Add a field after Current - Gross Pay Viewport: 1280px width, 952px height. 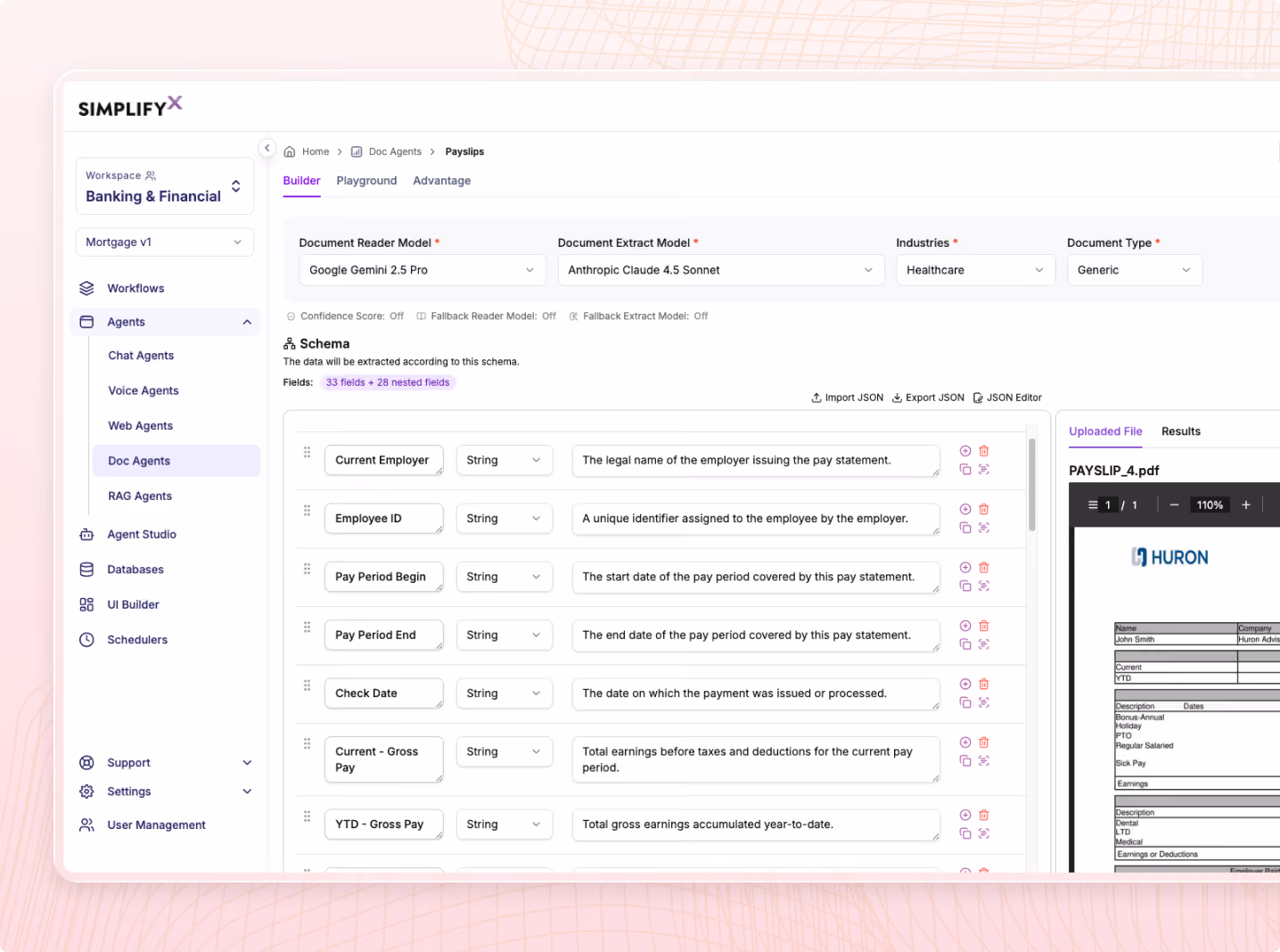(965, 743)
